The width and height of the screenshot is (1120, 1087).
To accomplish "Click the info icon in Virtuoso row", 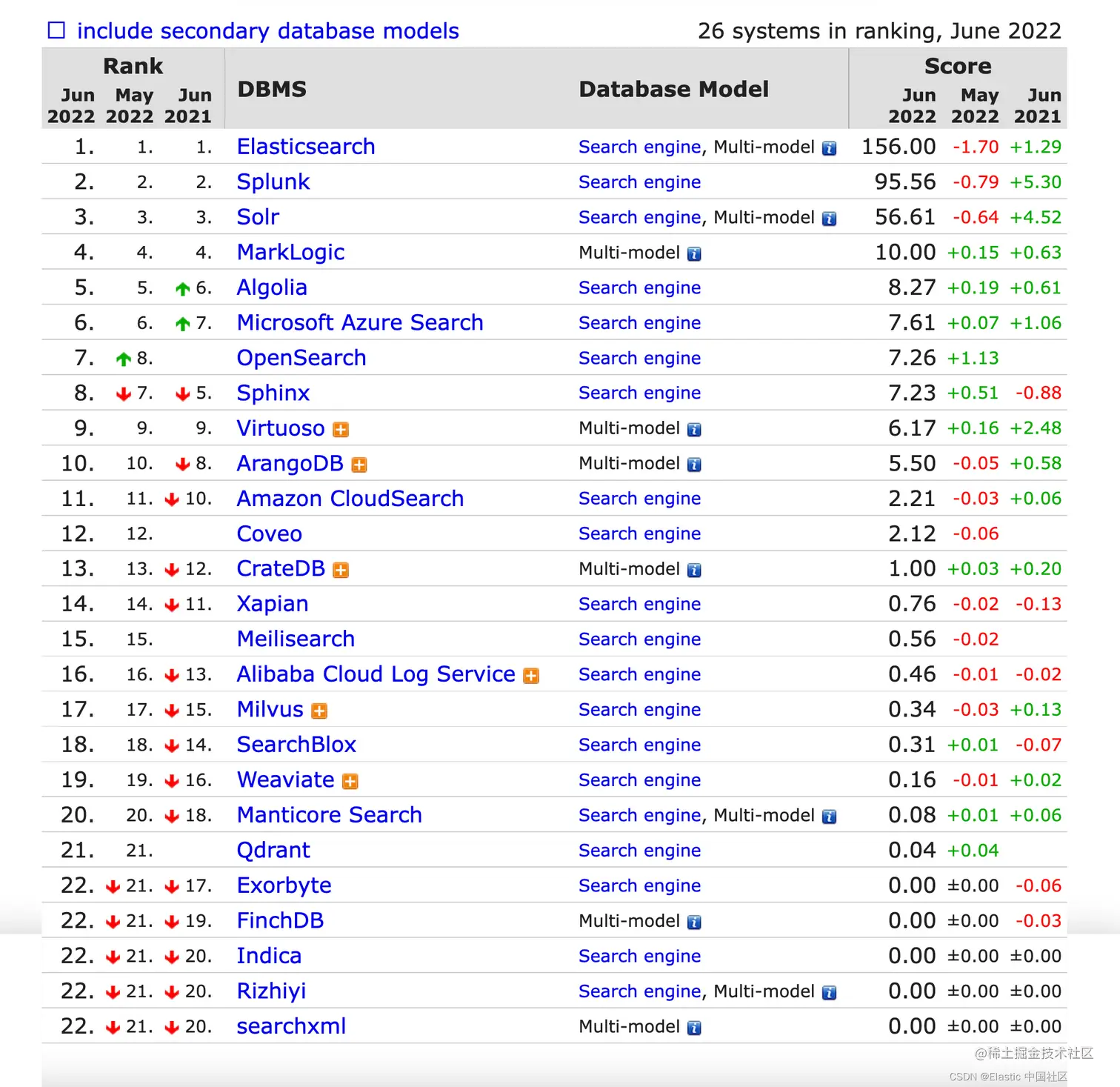I will click(x=694, y=430).
